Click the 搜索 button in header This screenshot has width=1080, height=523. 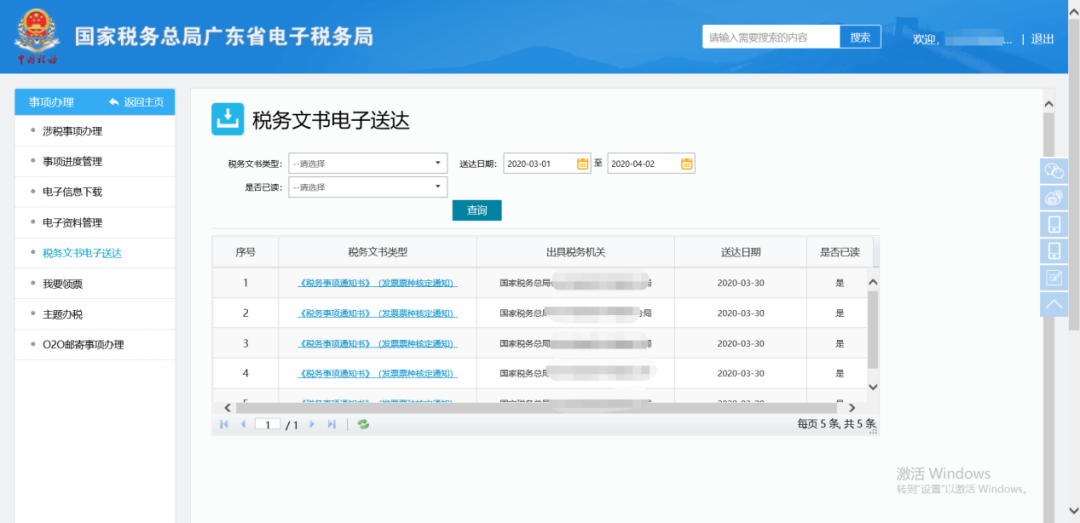click(x=860, y=37)
